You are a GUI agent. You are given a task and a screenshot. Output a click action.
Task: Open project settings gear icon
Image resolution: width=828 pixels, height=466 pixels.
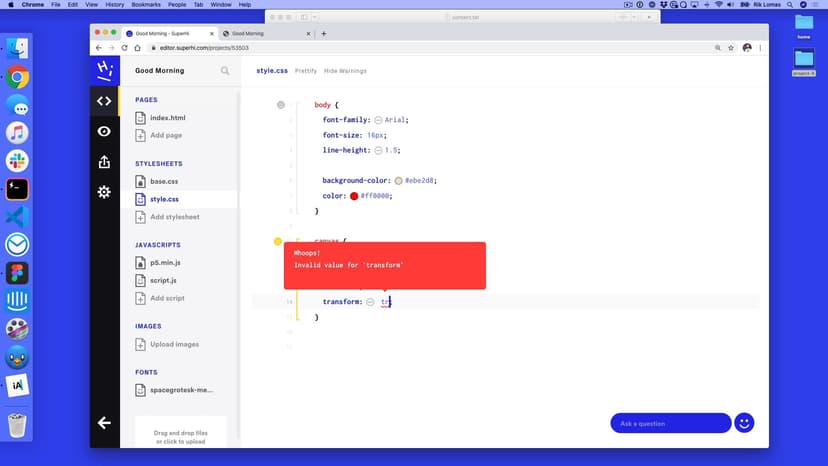click(104, 192)
